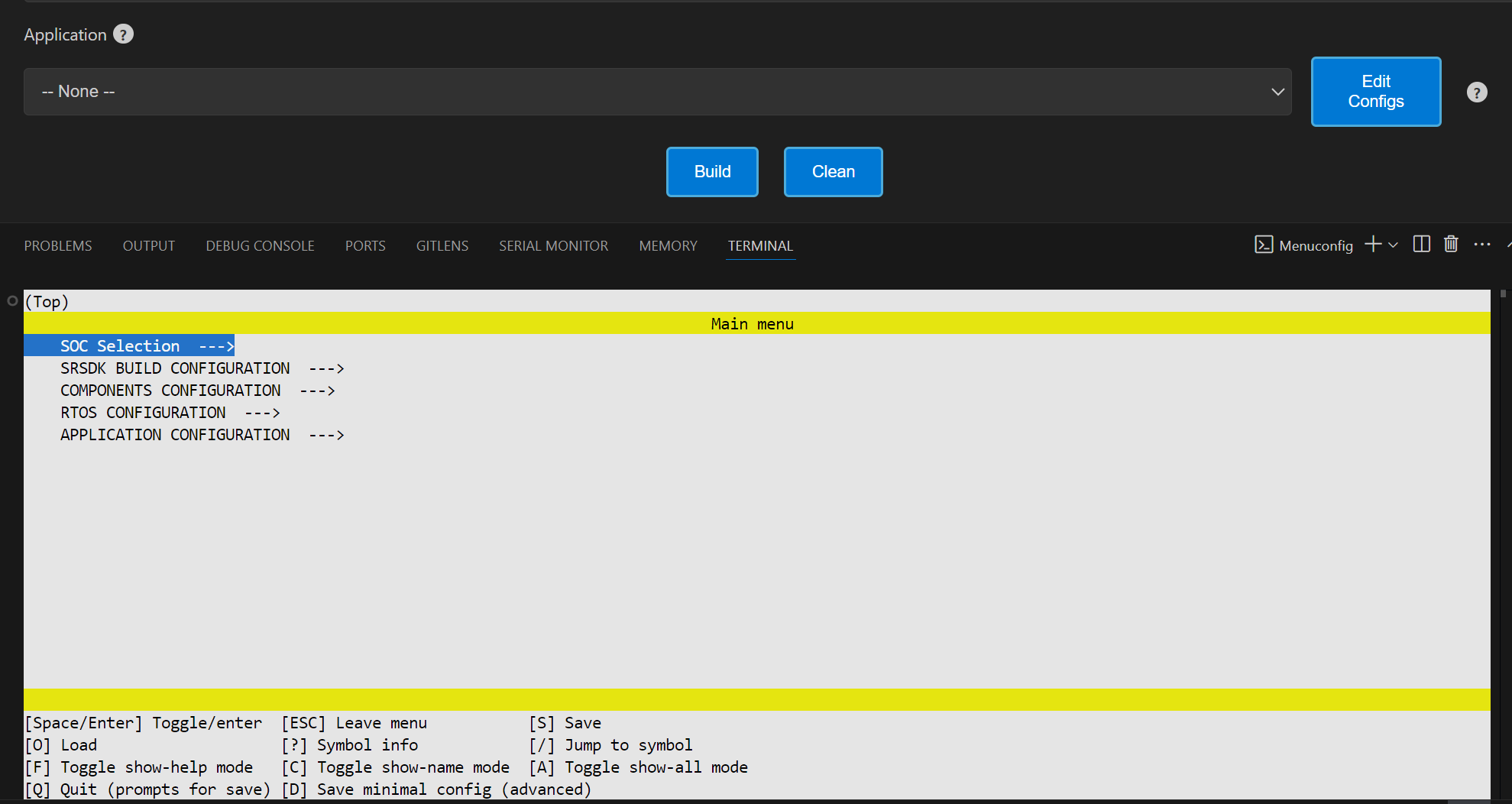Switch to the SERIAL MONITOR tab
1512x804 pixels.
pos(553,246)
